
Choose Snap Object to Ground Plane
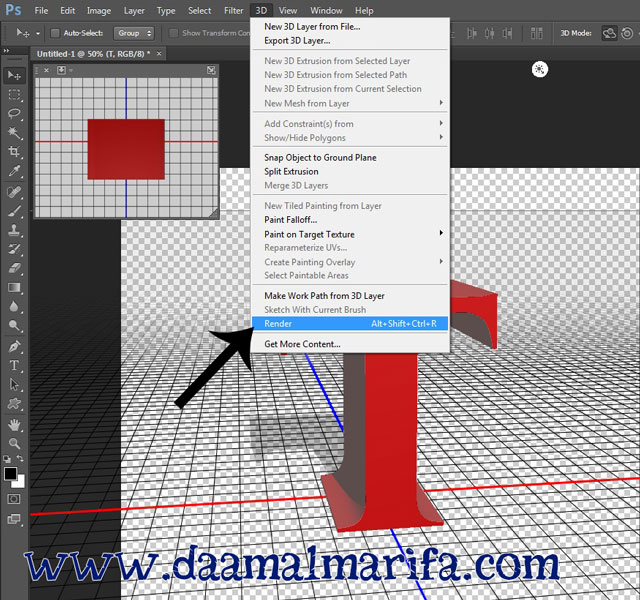(x=350, y=158)
